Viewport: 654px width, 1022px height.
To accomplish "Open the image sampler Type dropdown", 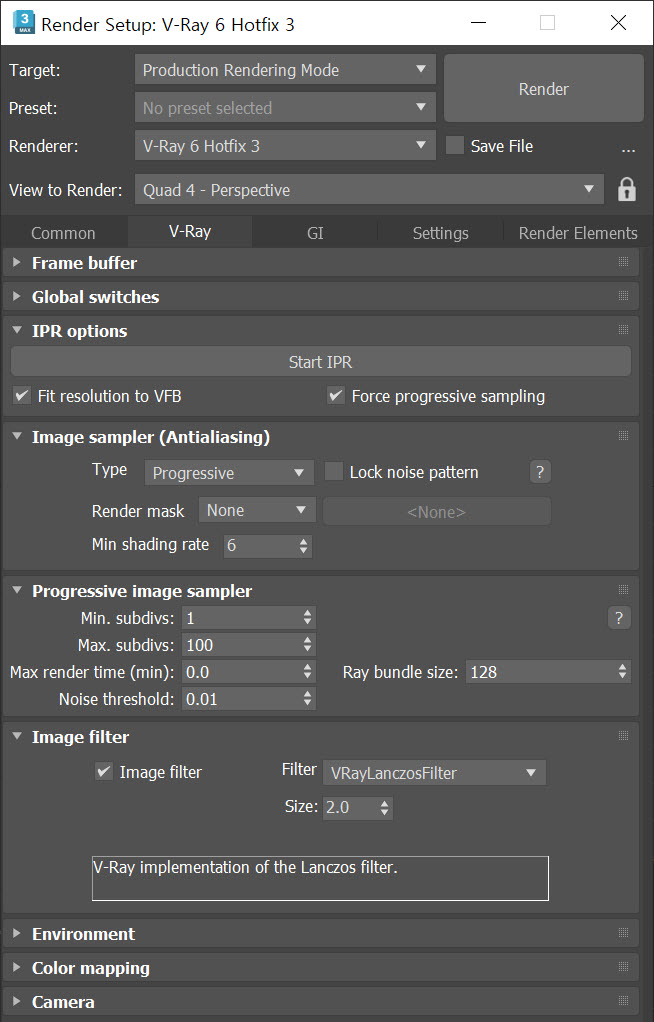I will [x=229, y=473].
